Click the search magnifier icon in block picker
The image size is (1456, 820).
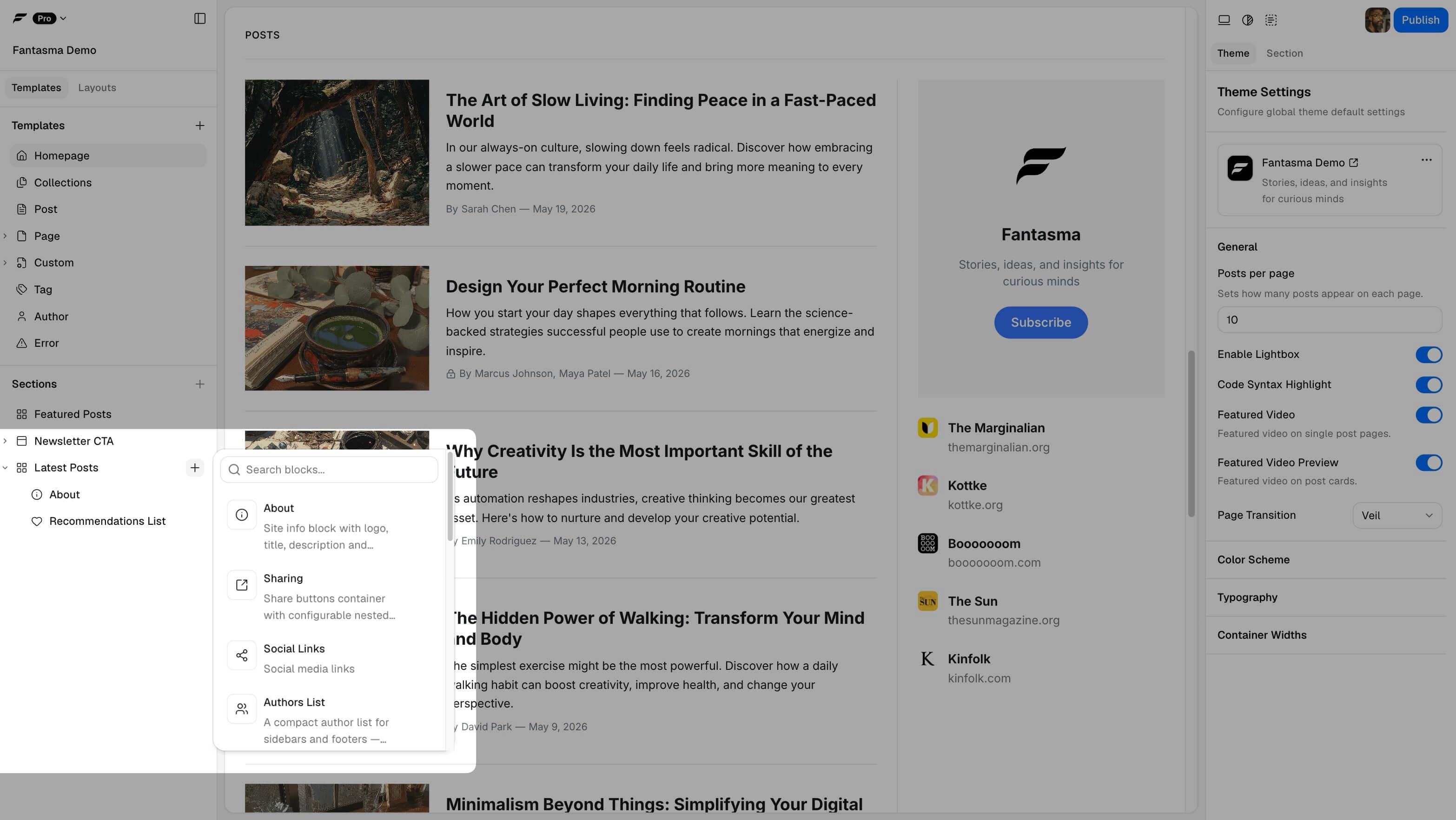[234, 470]
